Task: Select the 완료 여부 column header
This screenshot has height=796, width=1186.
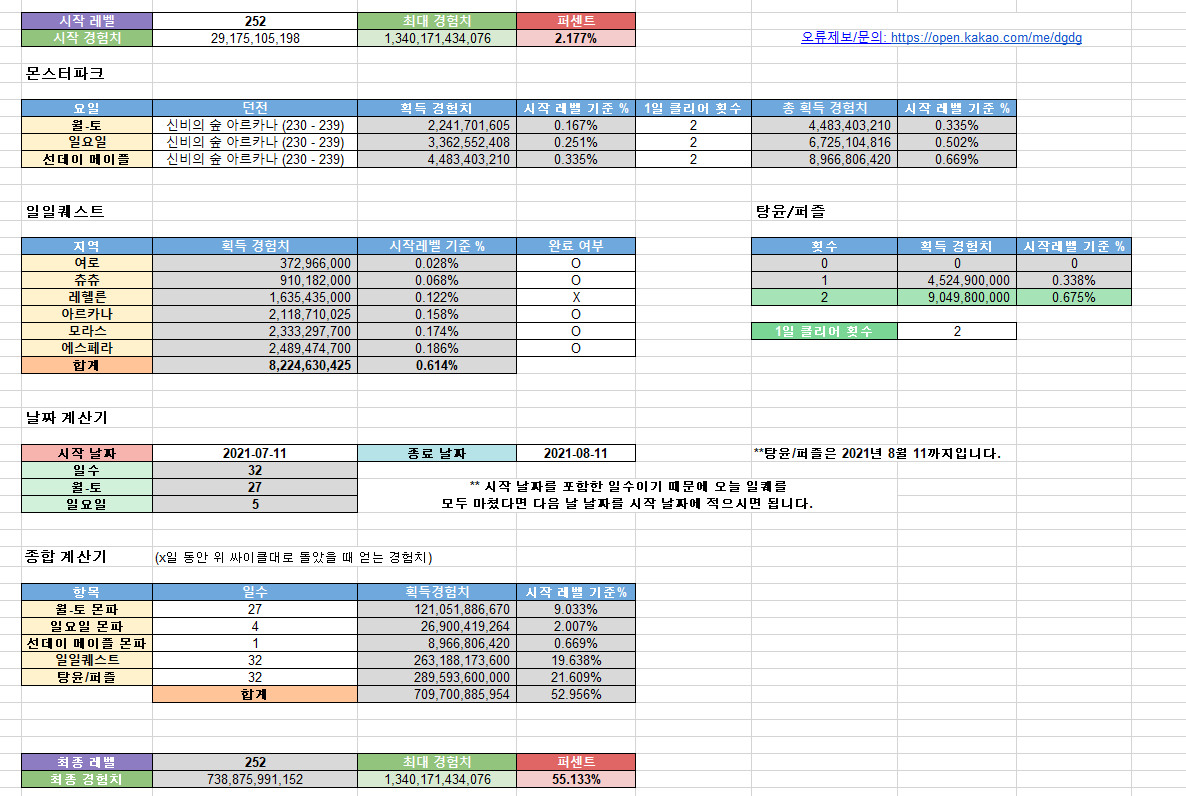Action: point(576,246)
